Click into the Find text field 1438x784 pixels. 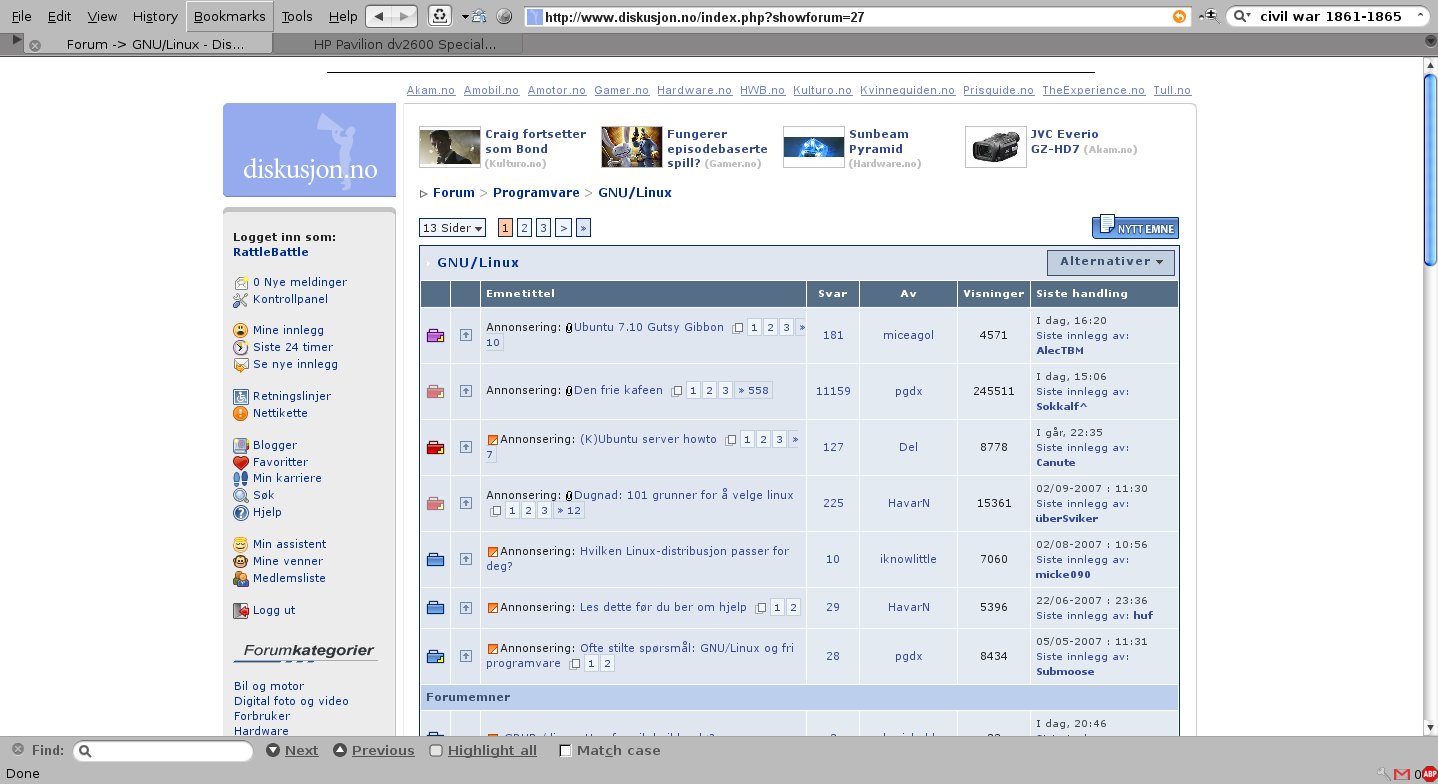tap(164, 750)
